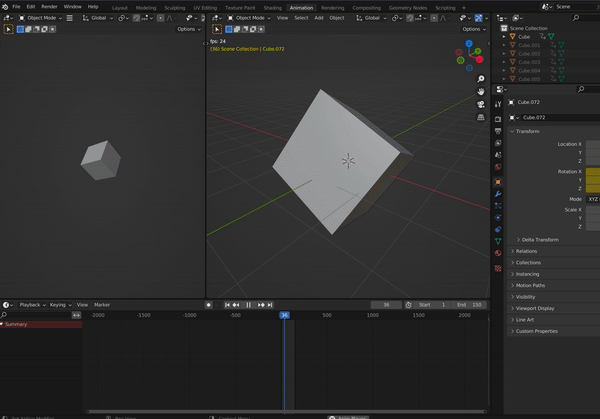Toggle the auto keying record button
Screen dimensions: 600x419
208,304
